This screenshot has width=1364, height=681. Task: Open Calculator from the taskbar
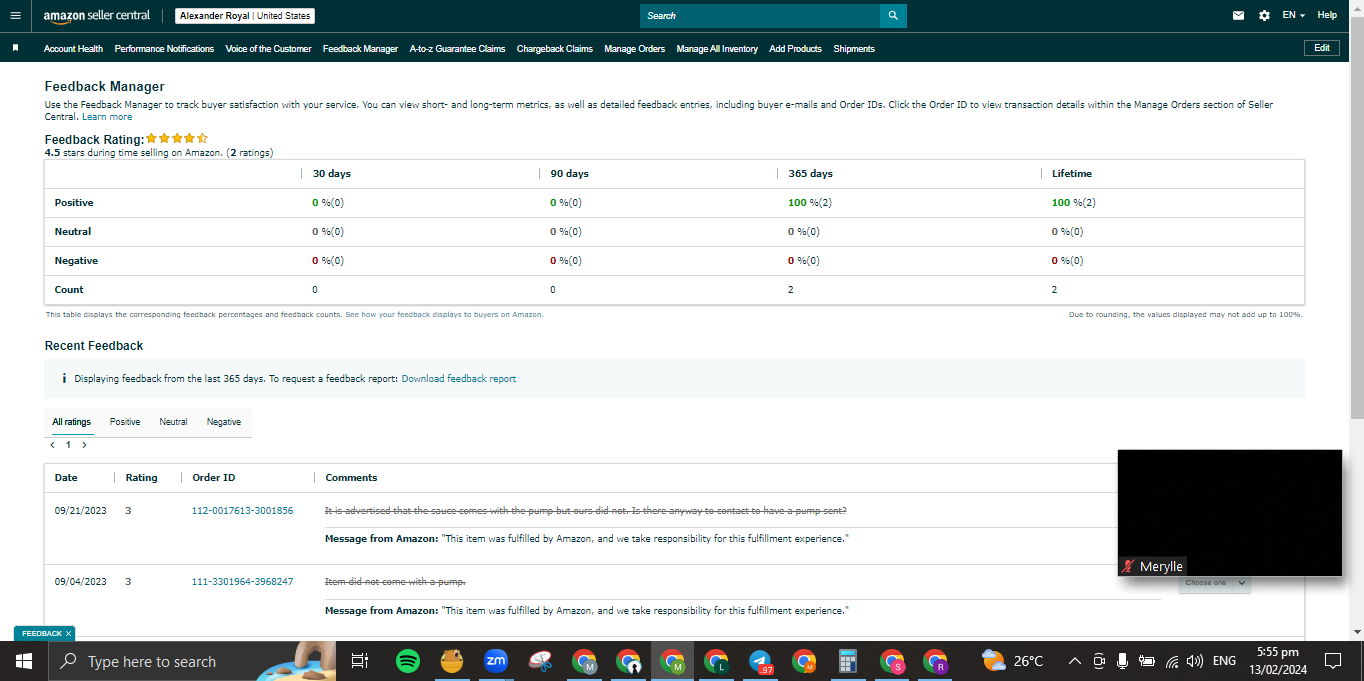848,661
